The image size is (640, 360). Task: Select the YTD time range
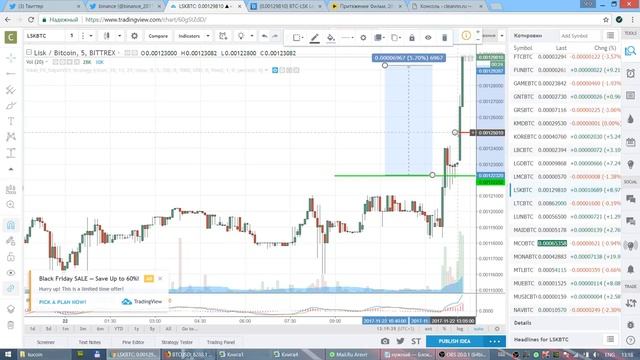tap(118, 329)
